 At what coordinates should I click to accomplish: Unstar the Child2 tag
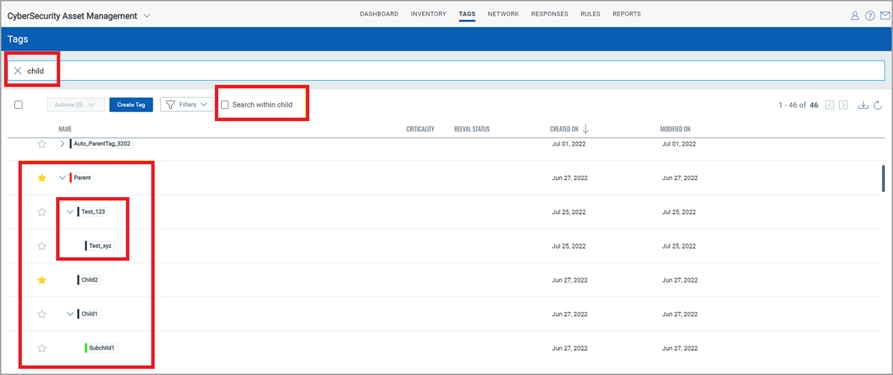click(42, 280)
